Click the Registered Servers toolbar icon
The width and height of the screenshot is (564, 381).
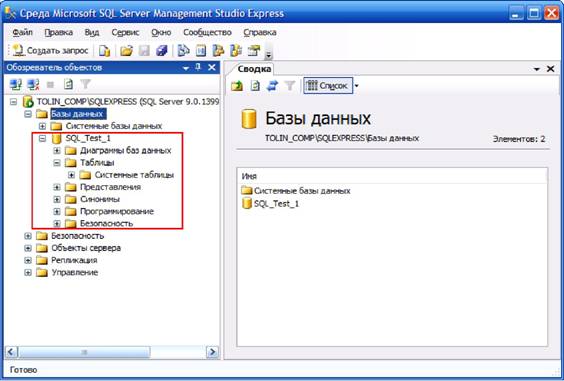184,51
